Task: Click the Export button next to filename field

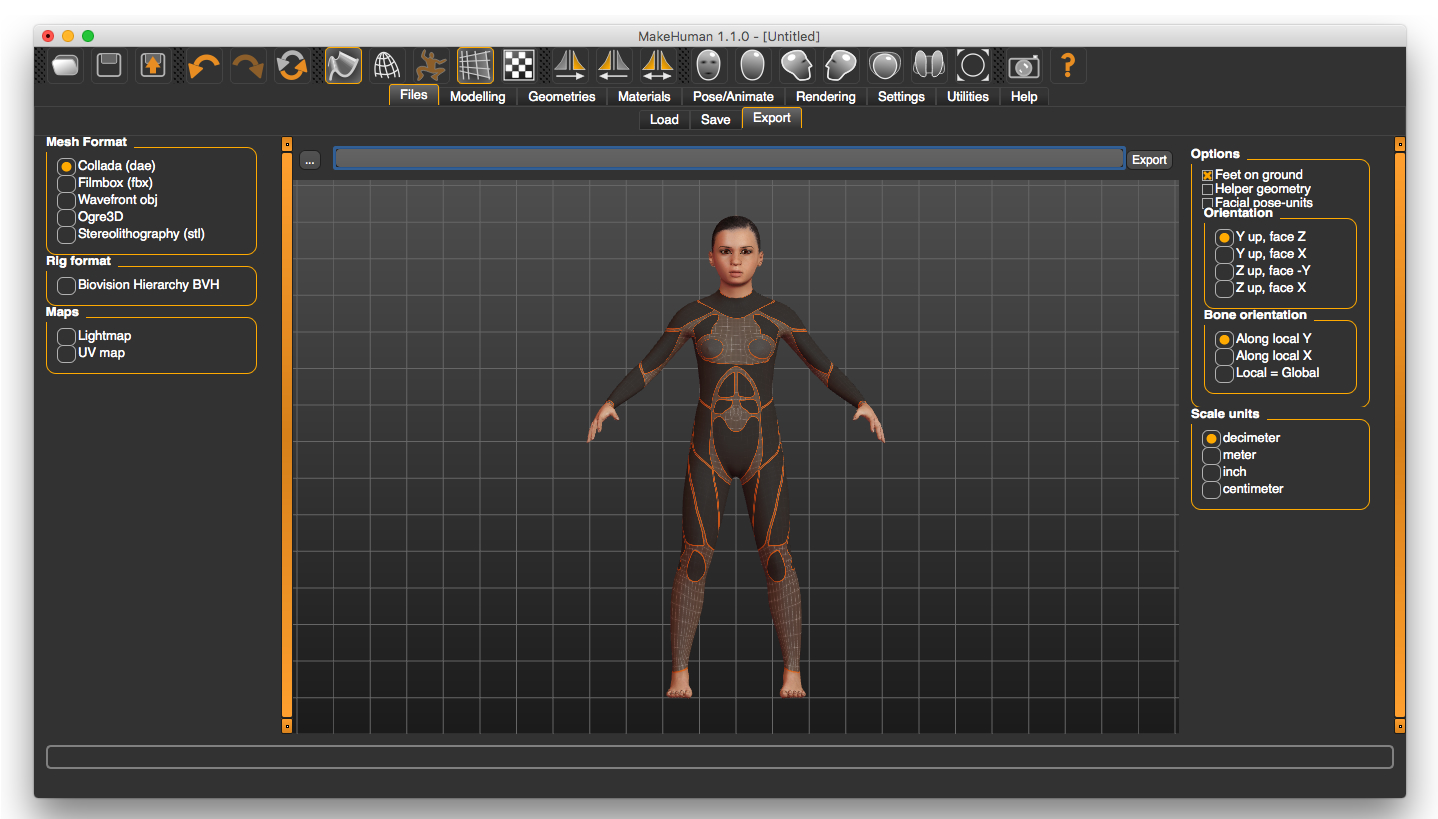Action: 1149,159
